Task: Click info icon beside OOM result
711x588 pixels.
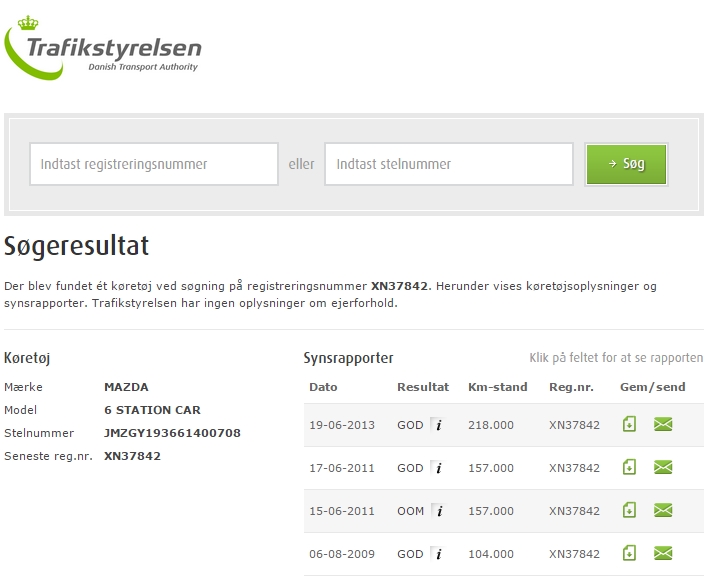Action: [437, 511]
